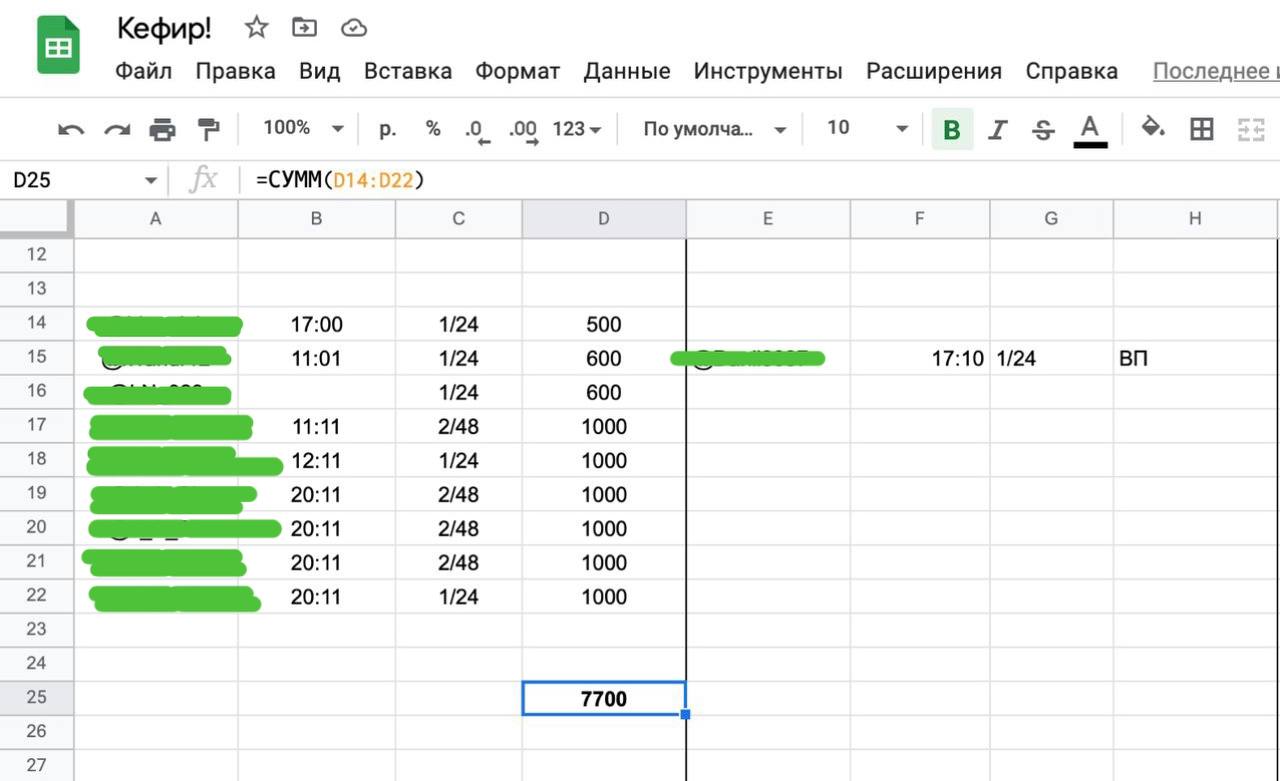Decrease decimal places
Image resolution: width=1280 pixels, height=781 pixels.
point(476,130)
